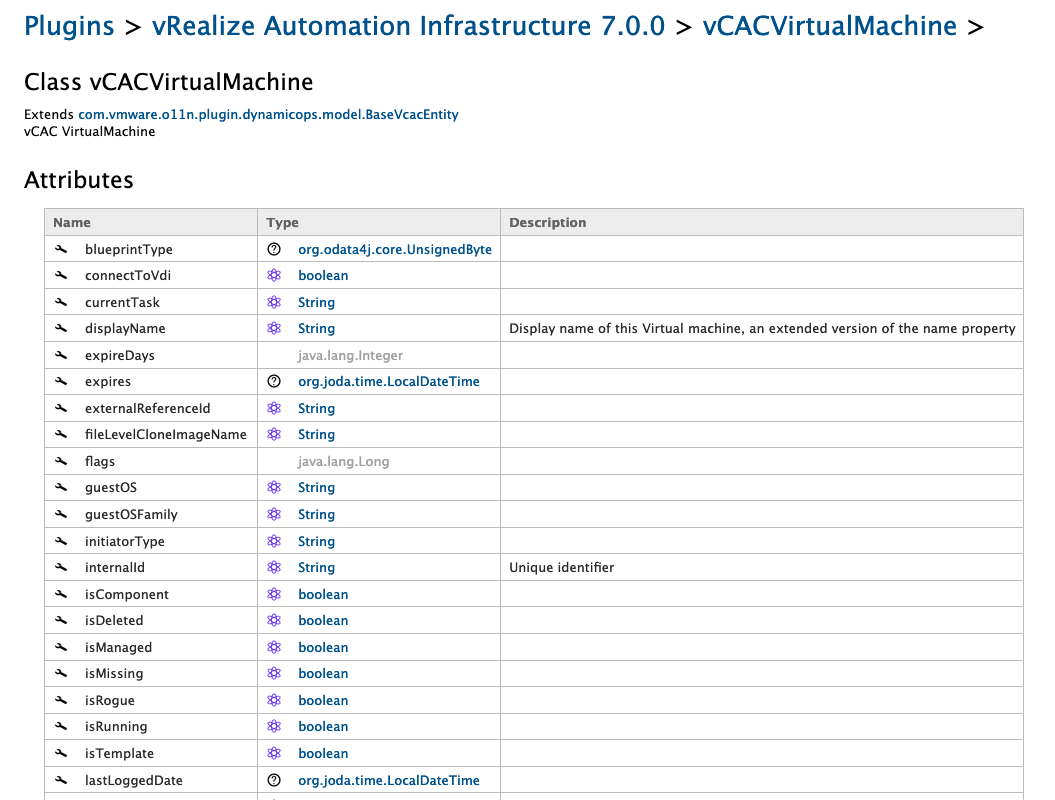Click the Type column header
The width and height of the screenshot is (1055, 800).
pos(283,223)
